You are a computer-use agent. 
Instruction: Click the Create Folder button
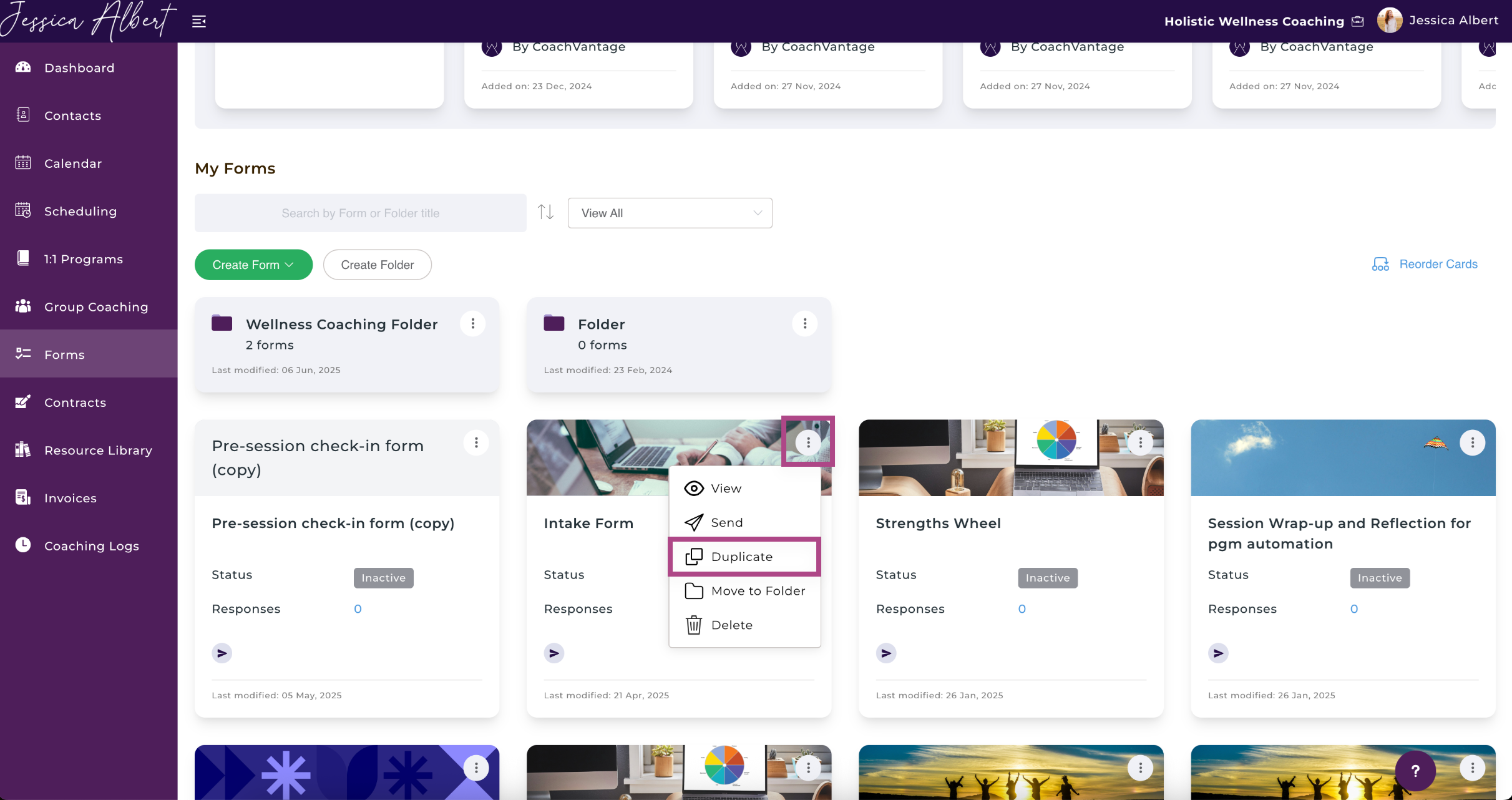click(x=377, y=265)
